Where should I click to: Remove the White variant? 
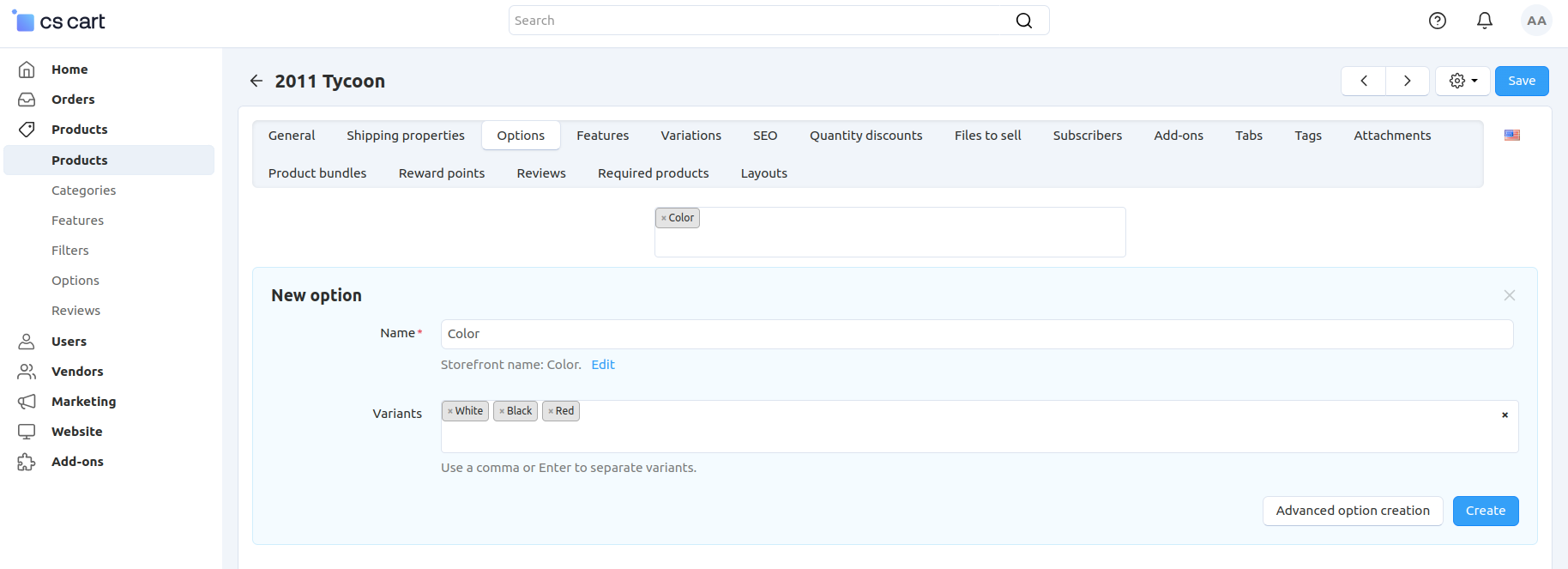pyautogui.click(x=449, y=411)
